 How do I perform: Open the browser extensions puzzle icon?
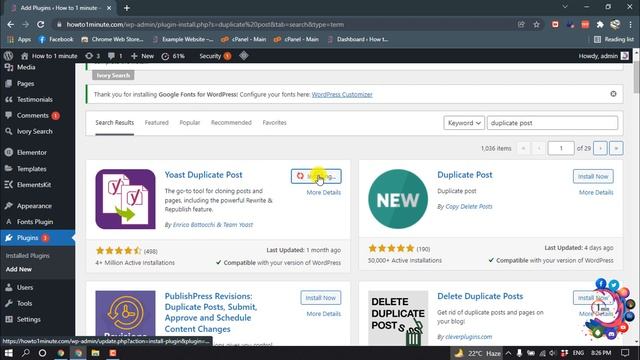600,24
